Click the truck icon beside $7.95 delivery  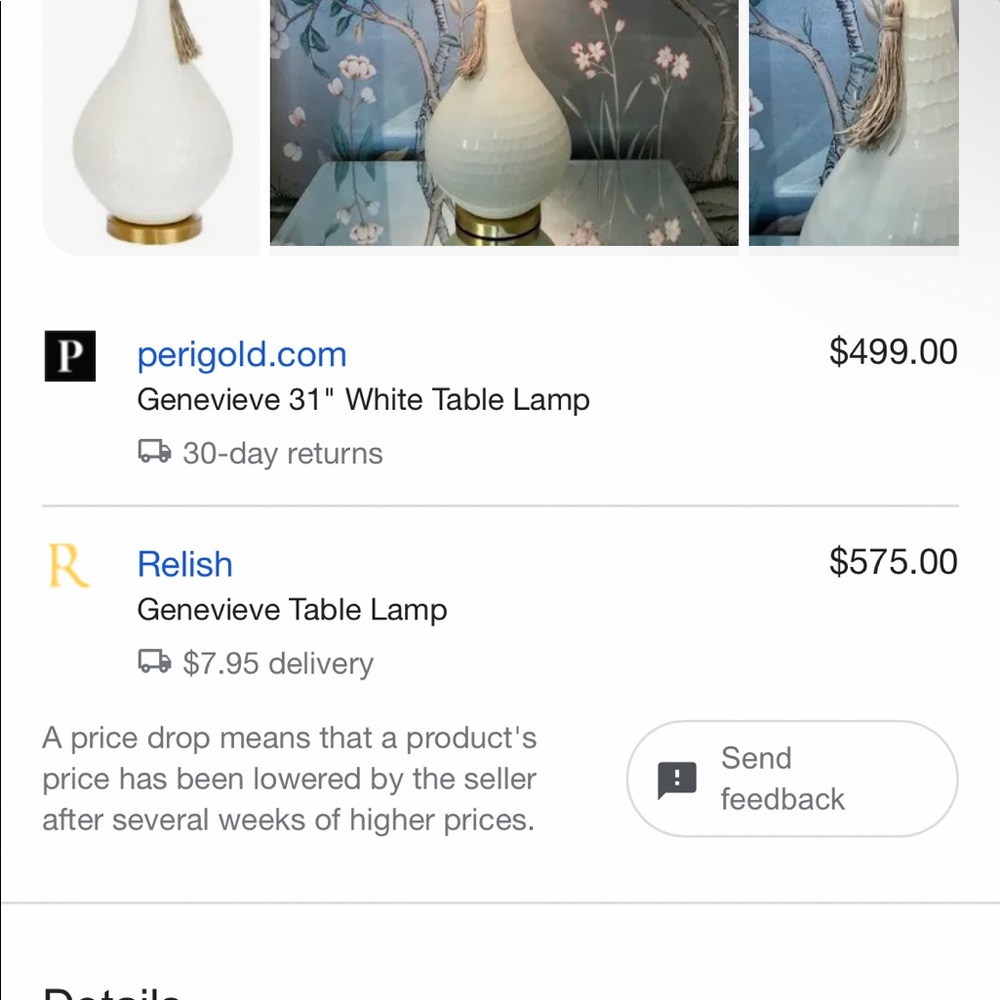[154, 661]
